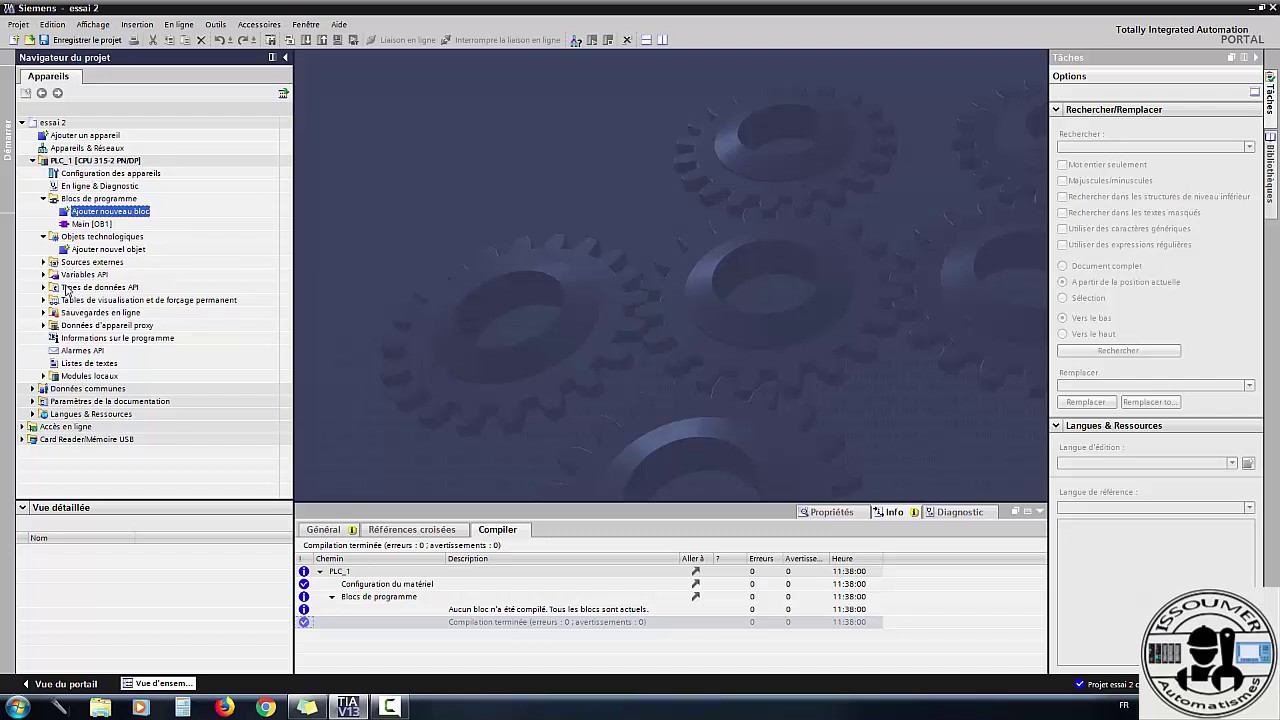Toggle Utiliser des caractères génériques checkbox

pos(1063,229)
